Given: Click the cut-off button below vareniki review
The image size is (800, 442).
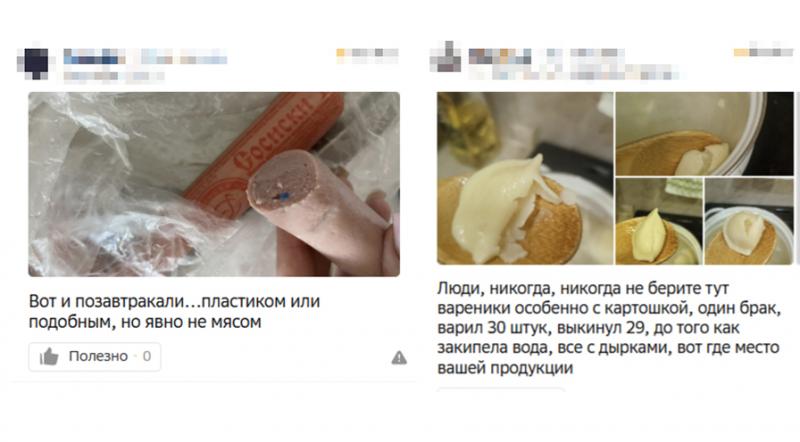Looking at the screenshot, I should (501, 389).
